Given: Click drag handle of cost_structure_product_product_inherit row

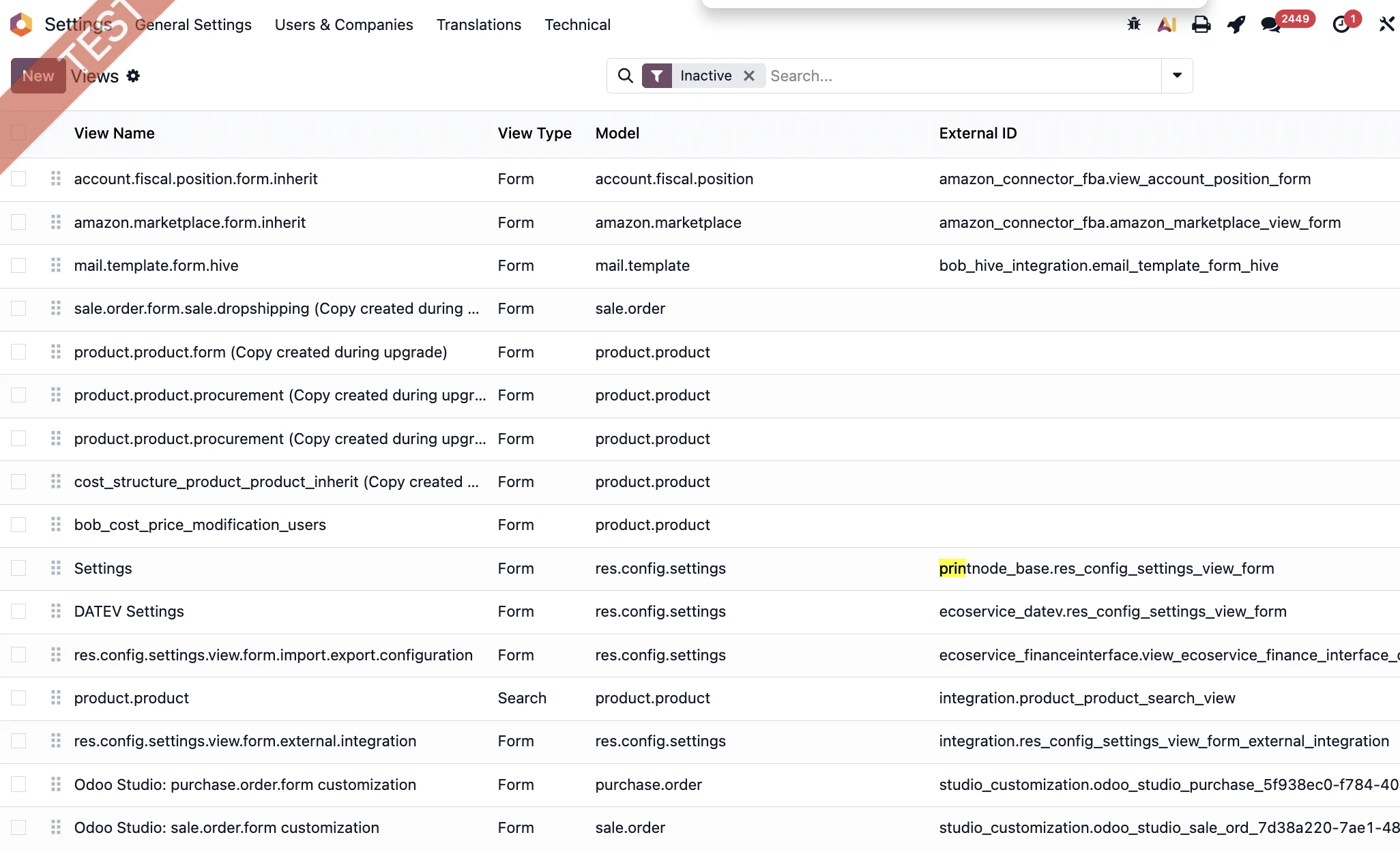Looking at the screenshot, I should click(56, 482).
